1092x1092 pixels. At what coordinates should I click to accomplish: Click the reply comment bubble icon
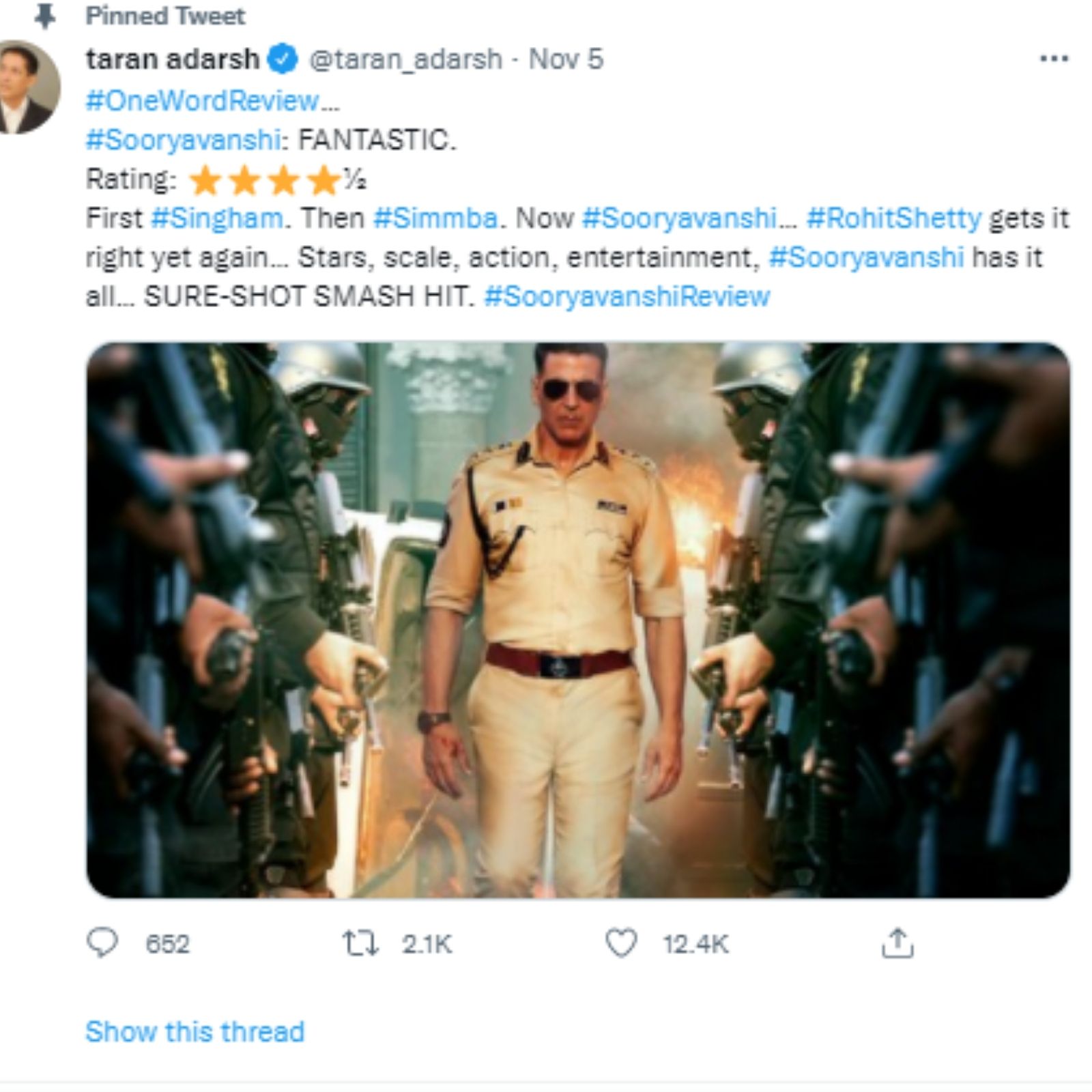coord(102,943)
